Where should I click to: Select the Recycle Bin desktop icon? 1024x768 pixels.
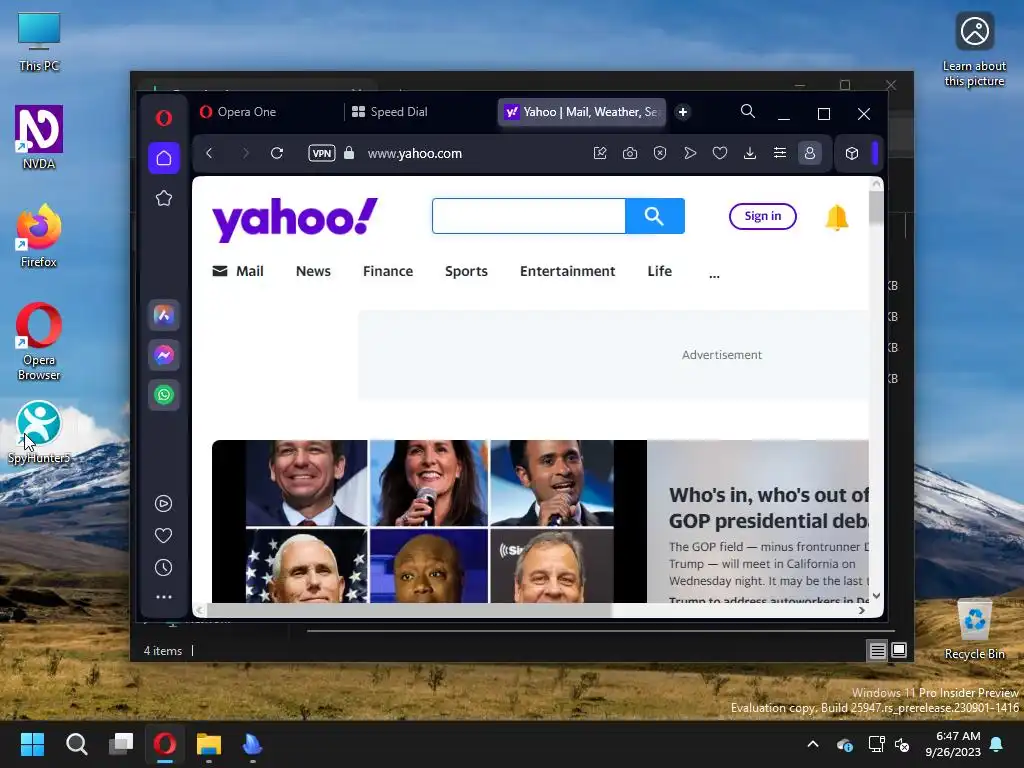pos(974,628)
